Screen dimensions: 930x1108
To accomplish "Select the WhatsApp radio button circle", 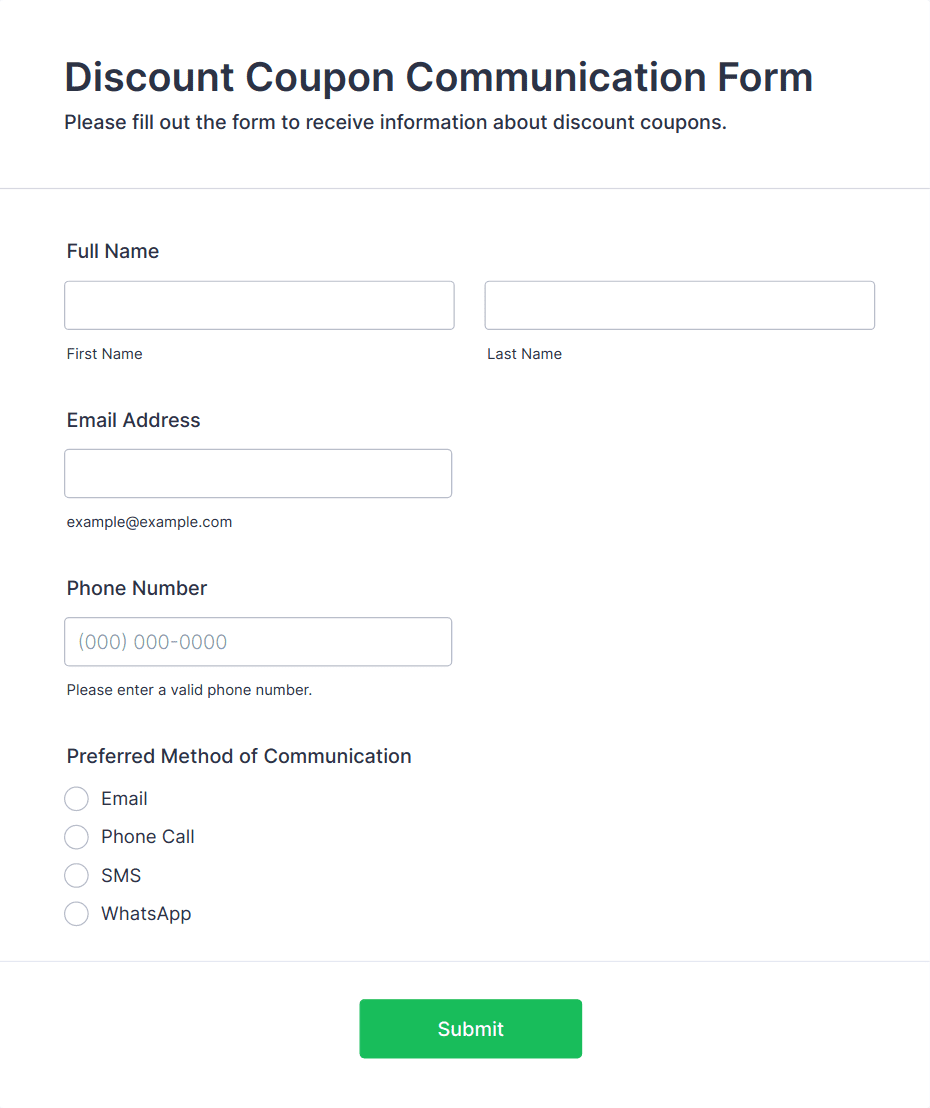I will [x=77, y=914].
